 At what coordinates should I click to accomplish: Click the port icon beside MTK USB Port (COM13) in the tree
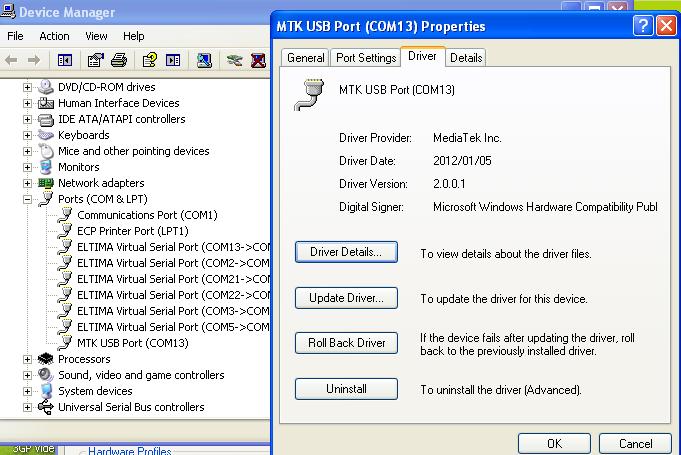(65, 343)
